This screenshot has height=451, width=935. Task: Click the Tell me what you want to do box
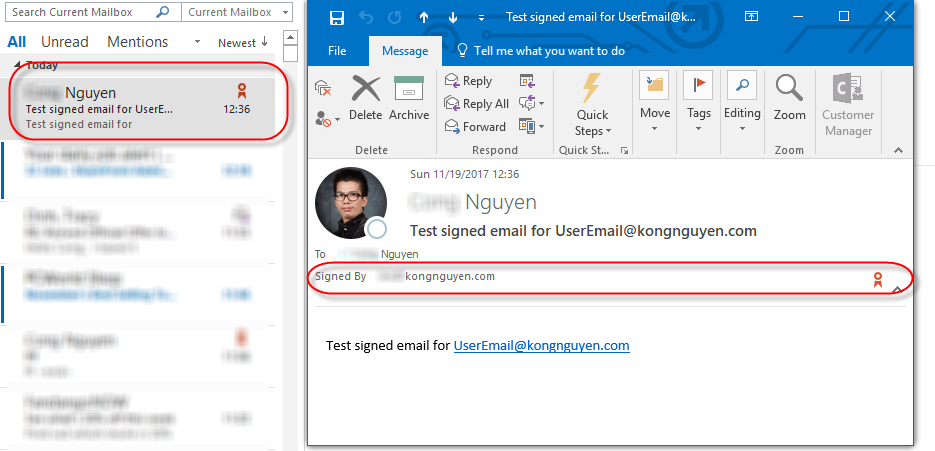[x=540, y=51]
